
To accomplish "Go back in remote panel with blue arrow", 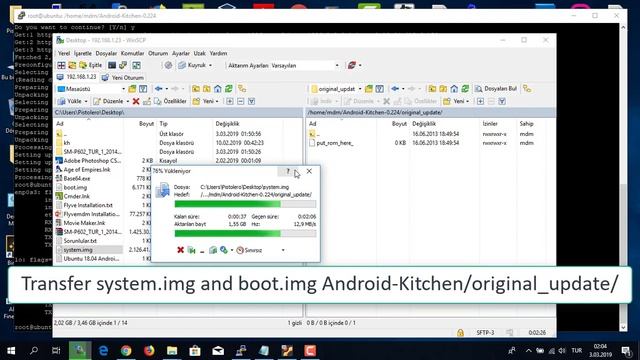I will pyautogui.click(x=395, y=89).
